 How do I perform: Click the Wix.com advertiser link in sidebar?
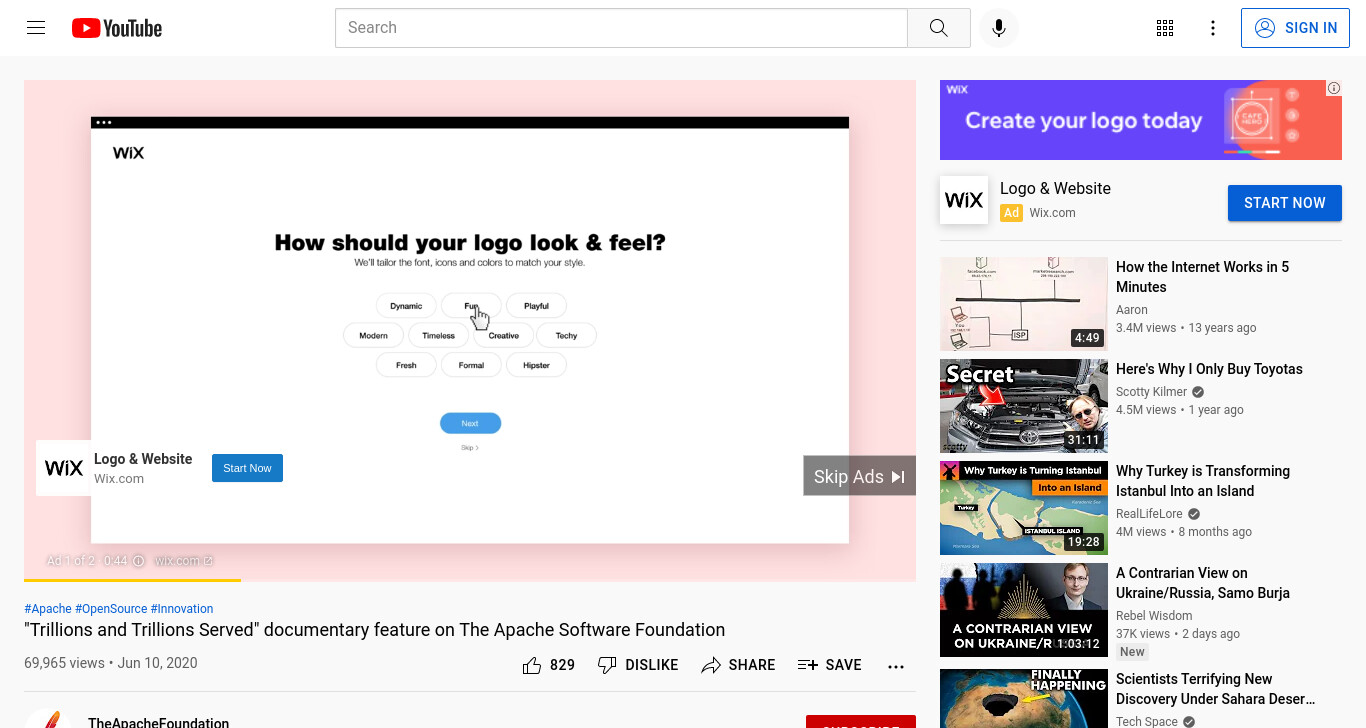coord(1053,213)
